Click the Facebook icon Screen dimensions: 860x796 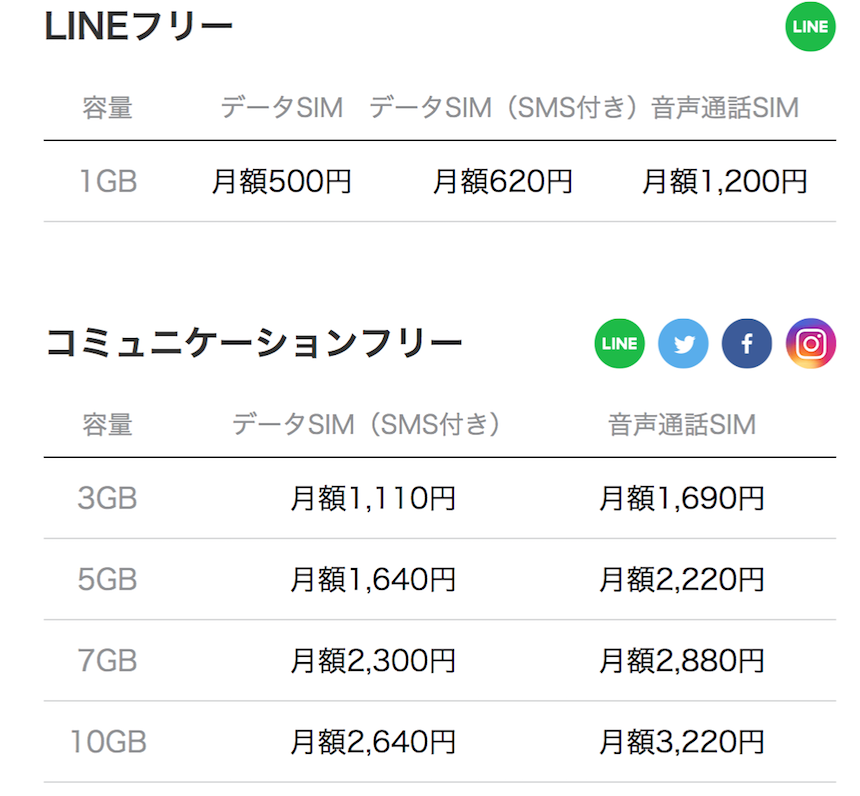click(746, 343)
